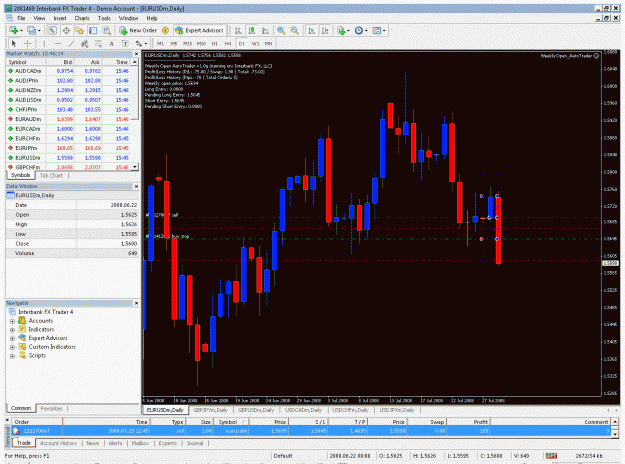
Task: Open the File menu
Action: pyautogui.click(x=21, y=18)
